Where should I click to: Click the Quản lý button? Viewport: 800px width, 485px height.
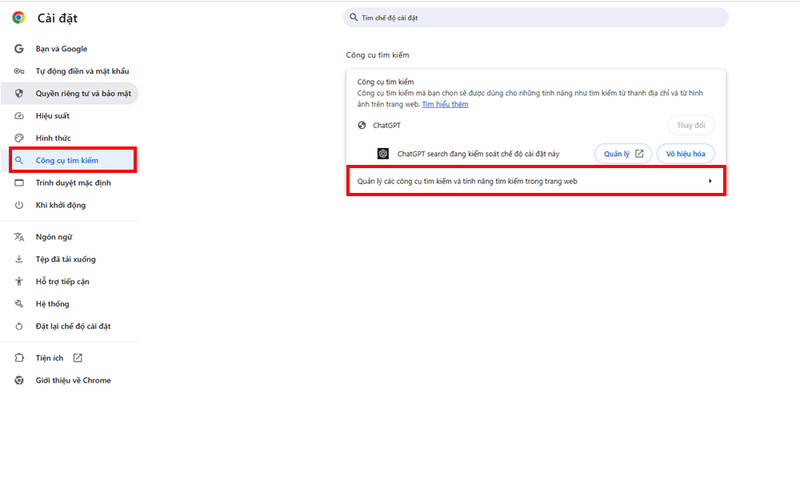(623, 154)
